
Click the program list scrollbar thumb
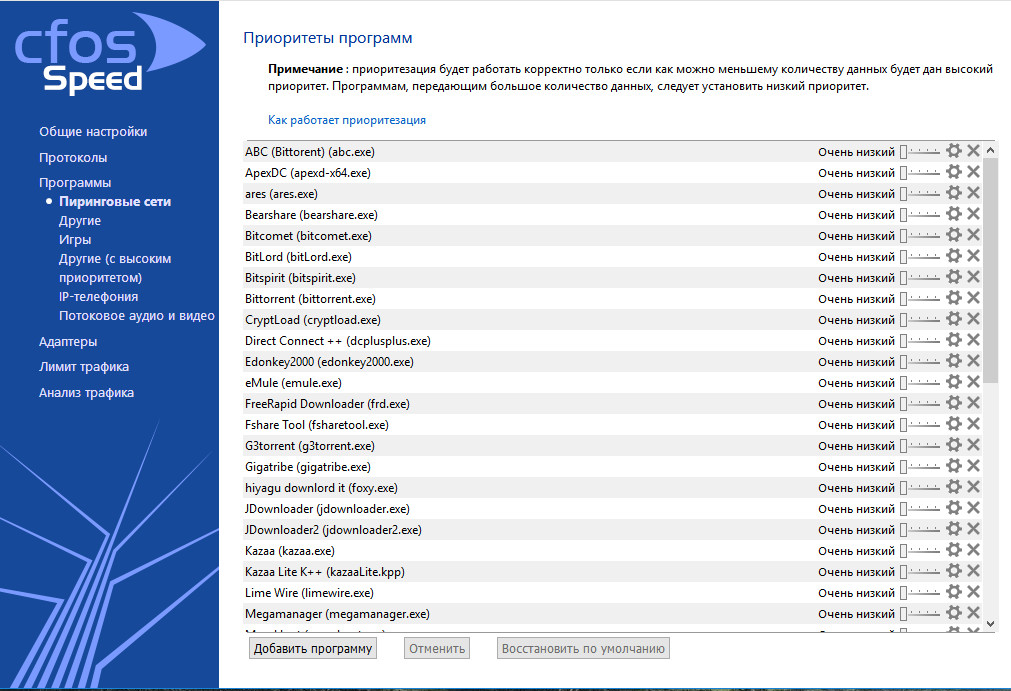point(990,271)
